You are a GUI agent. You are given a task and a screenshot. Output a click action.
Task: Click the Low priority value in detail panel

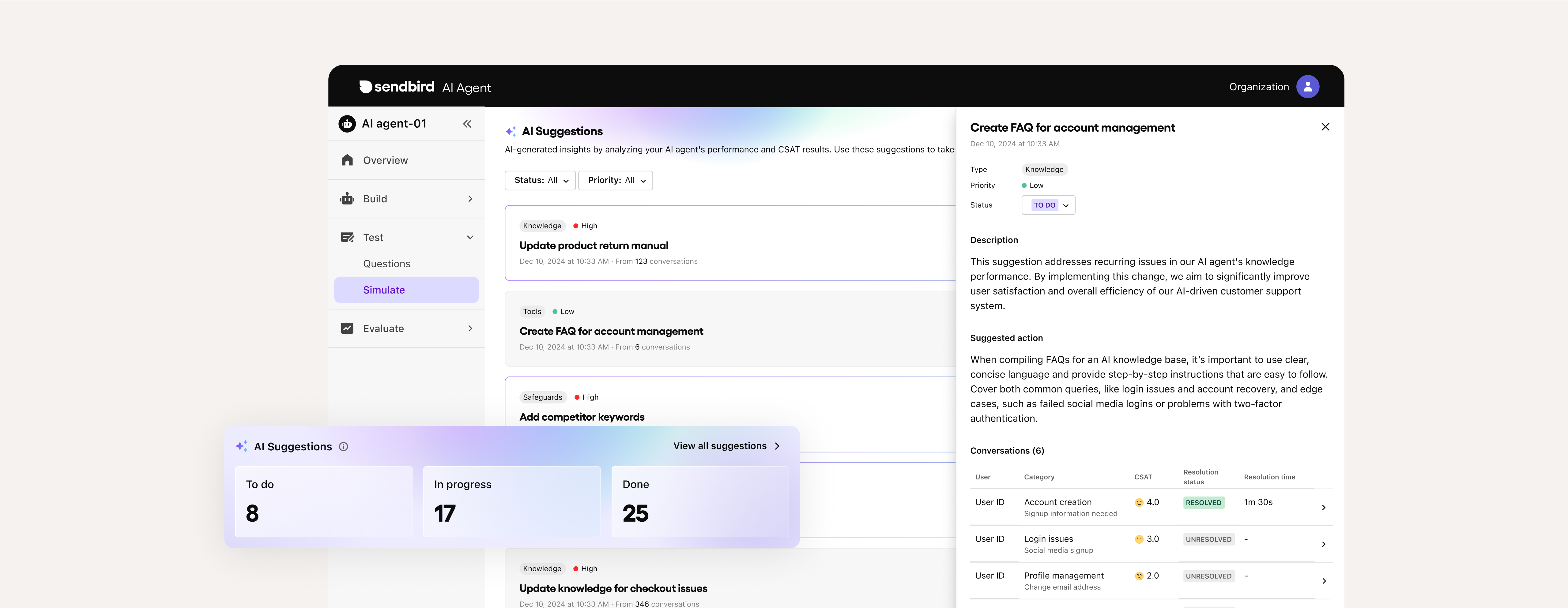(x=1032, y=186)
